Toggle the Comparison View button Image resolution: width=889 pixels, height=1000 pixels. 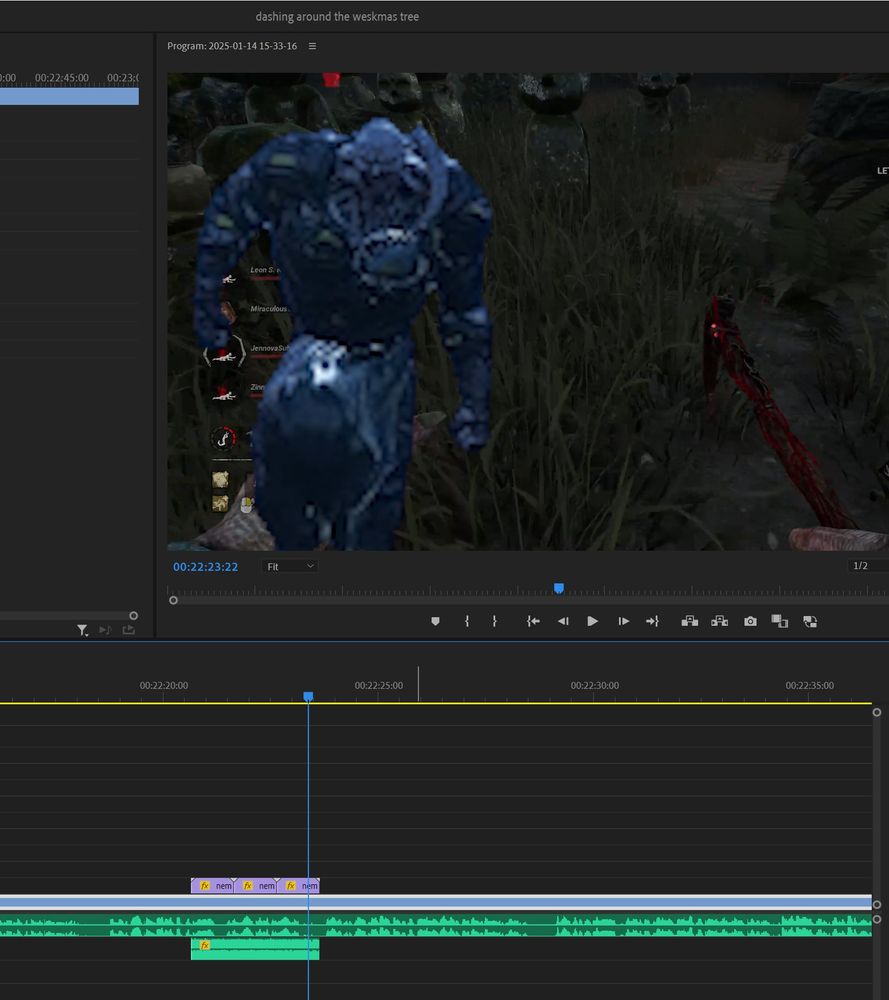780,621
